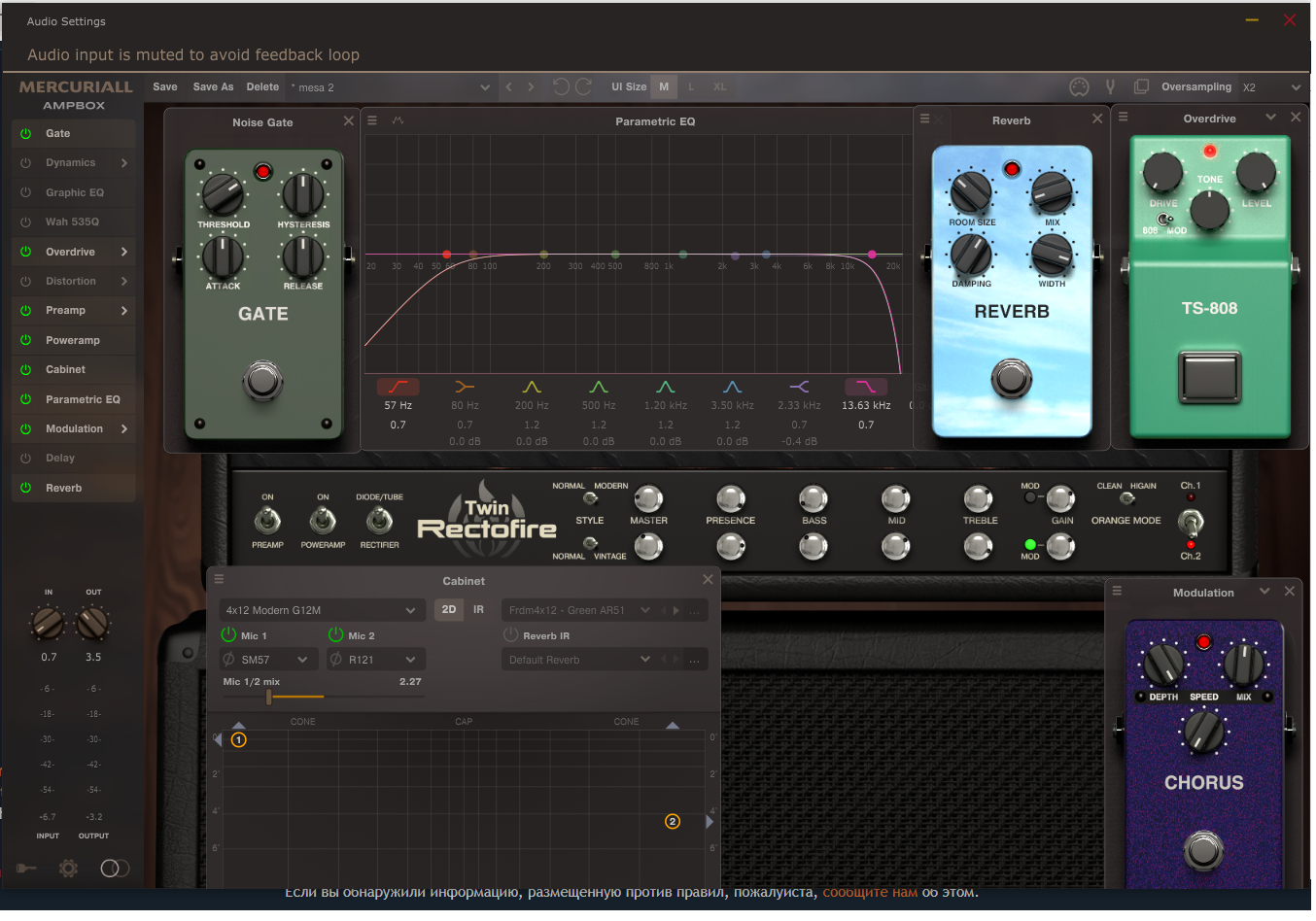
Task: Enable the Graphic EQ module power button
Action: [26, 193]
